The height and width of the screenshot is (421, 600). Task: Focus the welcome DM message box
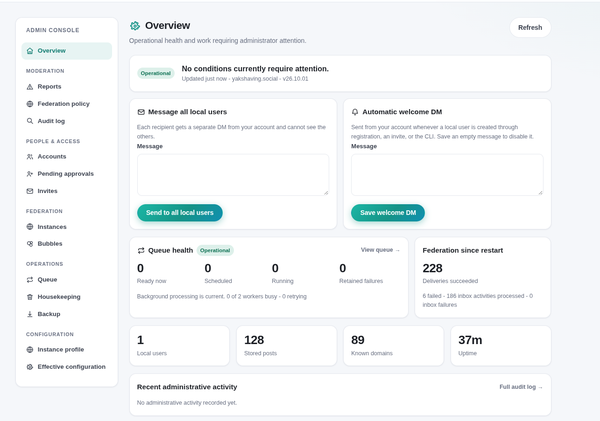click(447, 175)
